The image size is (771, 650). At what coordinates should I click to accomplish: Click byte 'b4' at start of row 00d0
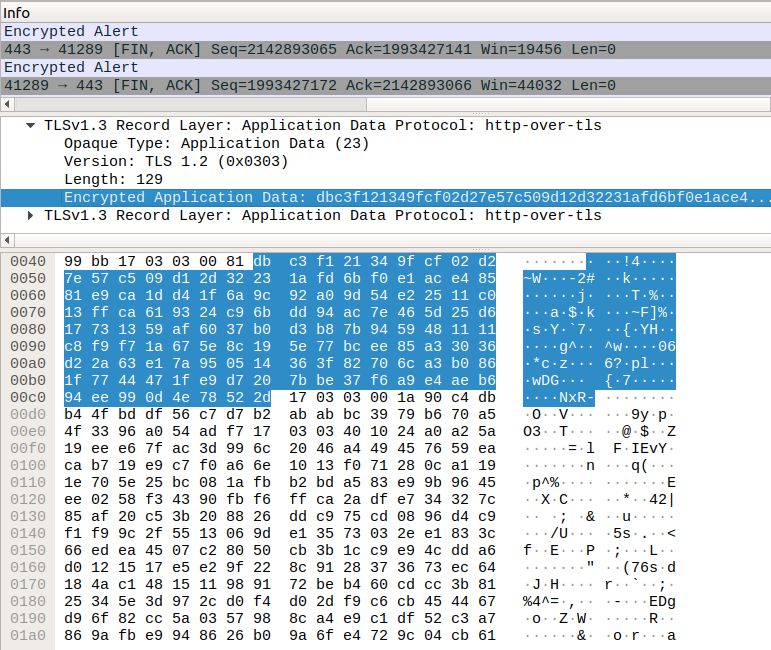click(73, 414)
